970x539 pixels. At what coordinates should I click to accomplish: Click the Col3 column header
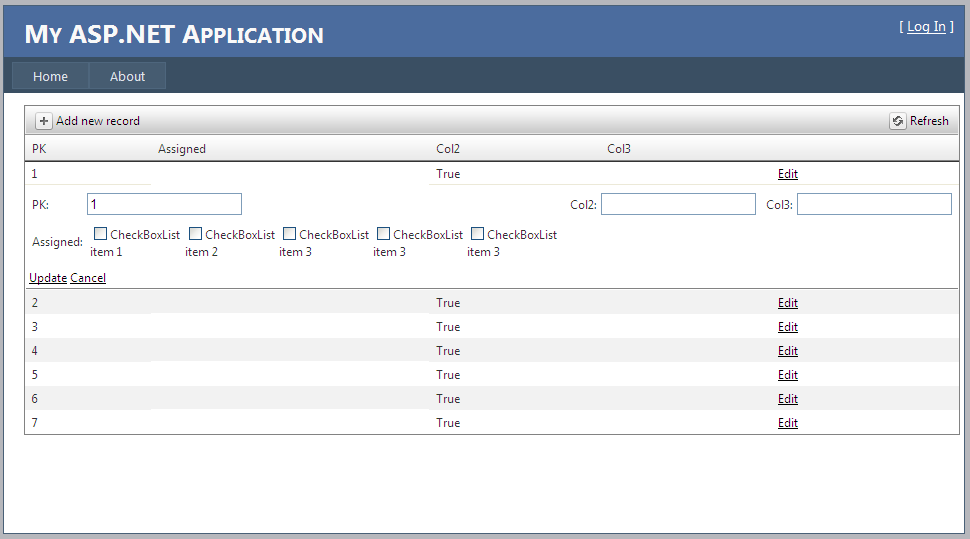pyautogui.click(x=619, y=149)
